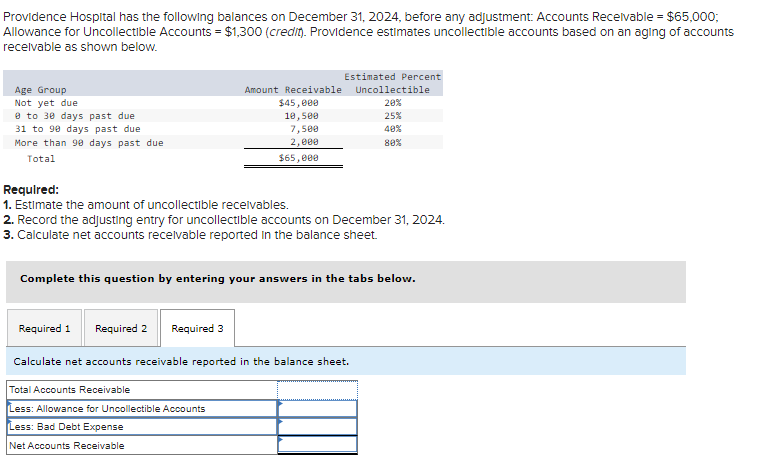Select the Required 3 tab
784x460 pixels.
198,328
